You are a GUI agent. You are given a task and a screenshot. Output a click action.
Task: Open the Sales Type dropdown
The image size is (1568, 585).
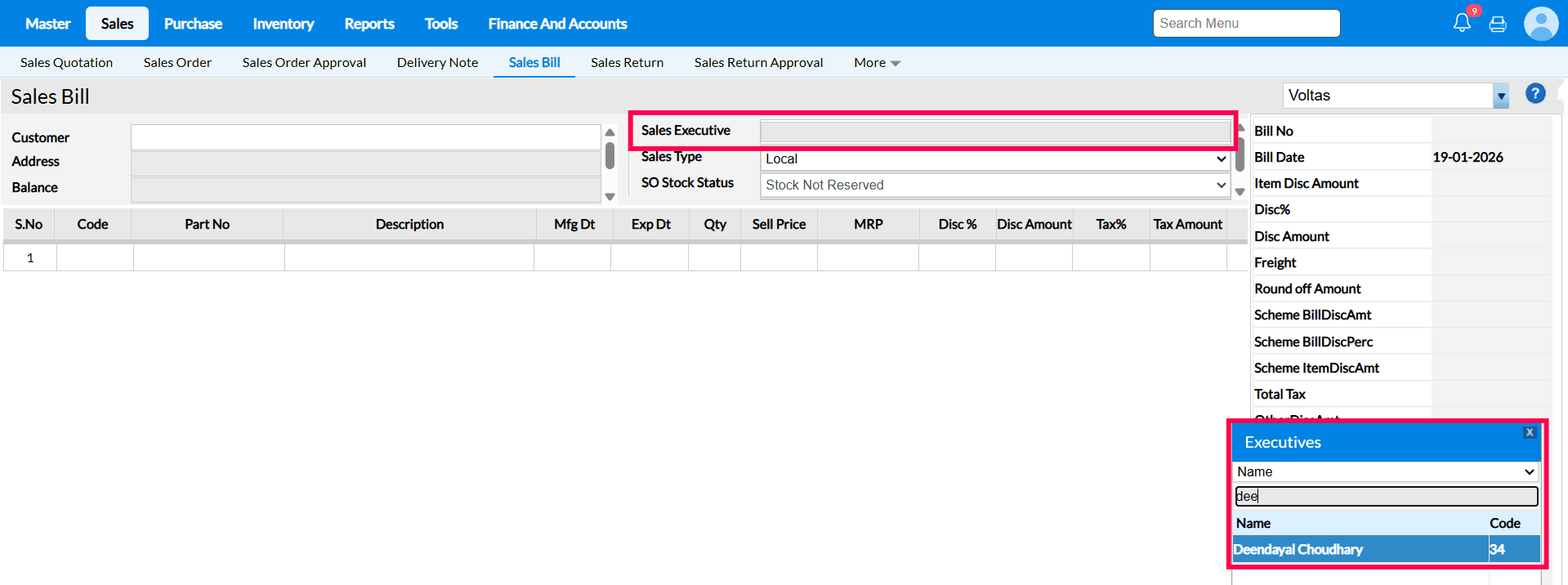coord(994,159)
